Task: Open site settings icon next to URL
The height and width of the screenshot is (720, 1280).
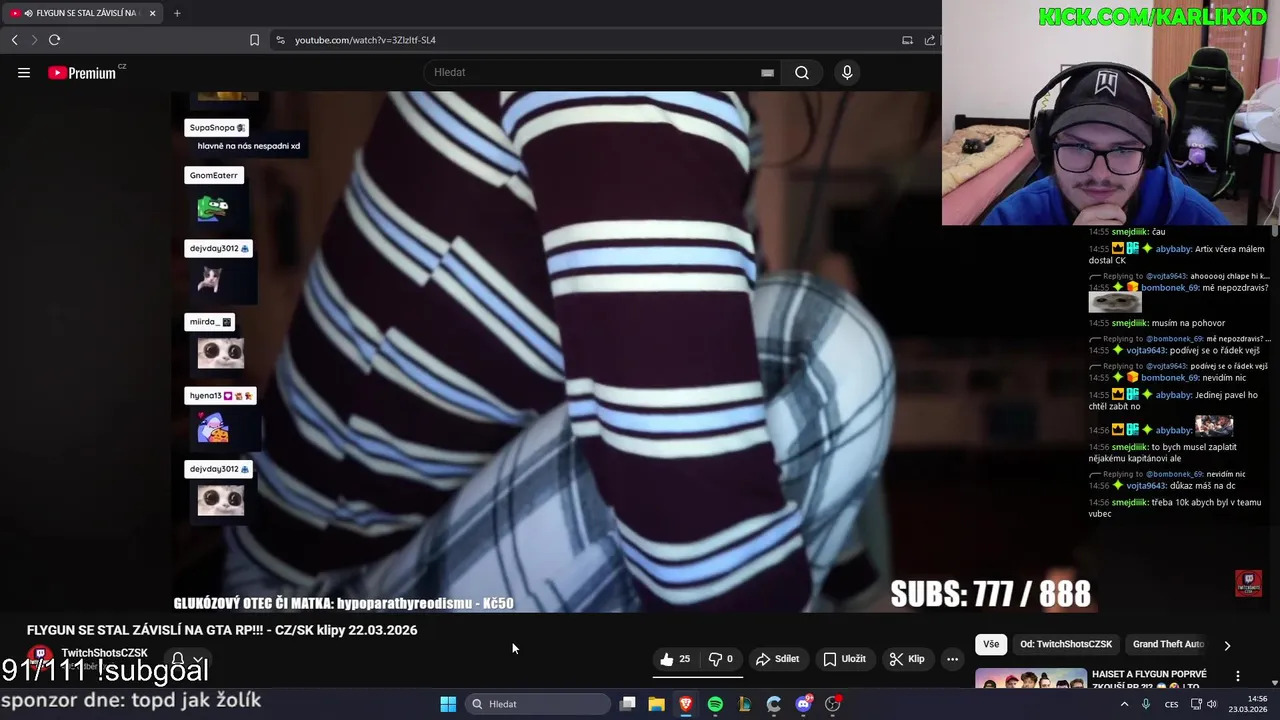Action: 280,40
